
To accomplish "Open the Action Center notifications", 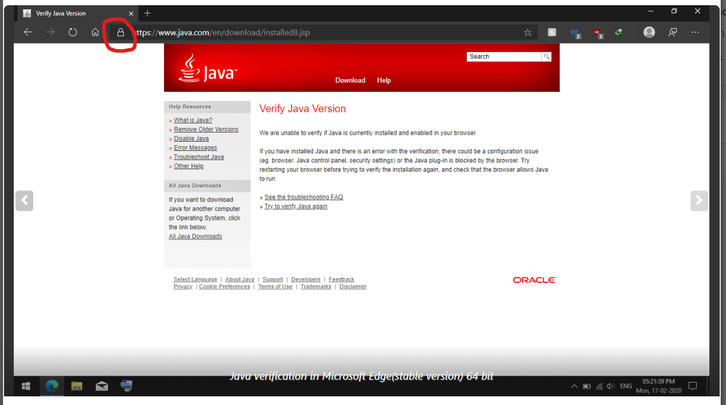I will 693,386.
